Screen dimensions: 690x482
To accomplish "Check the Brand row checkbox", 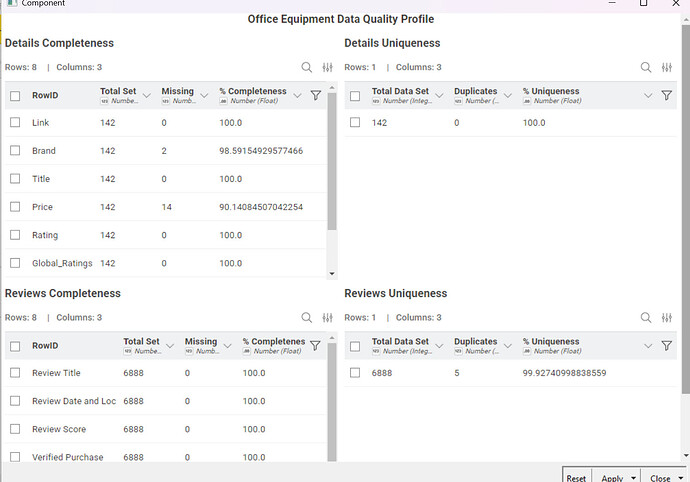I will 15,151.
